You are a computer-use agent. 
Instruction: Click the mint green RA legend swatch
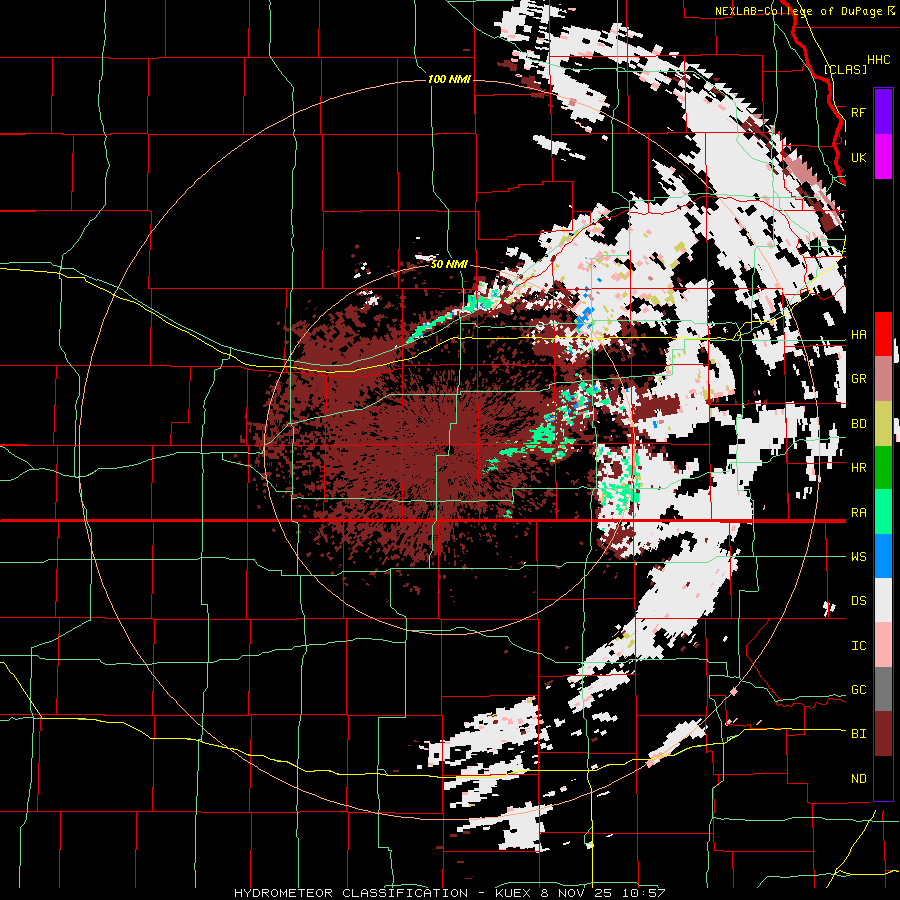point(883,512)
